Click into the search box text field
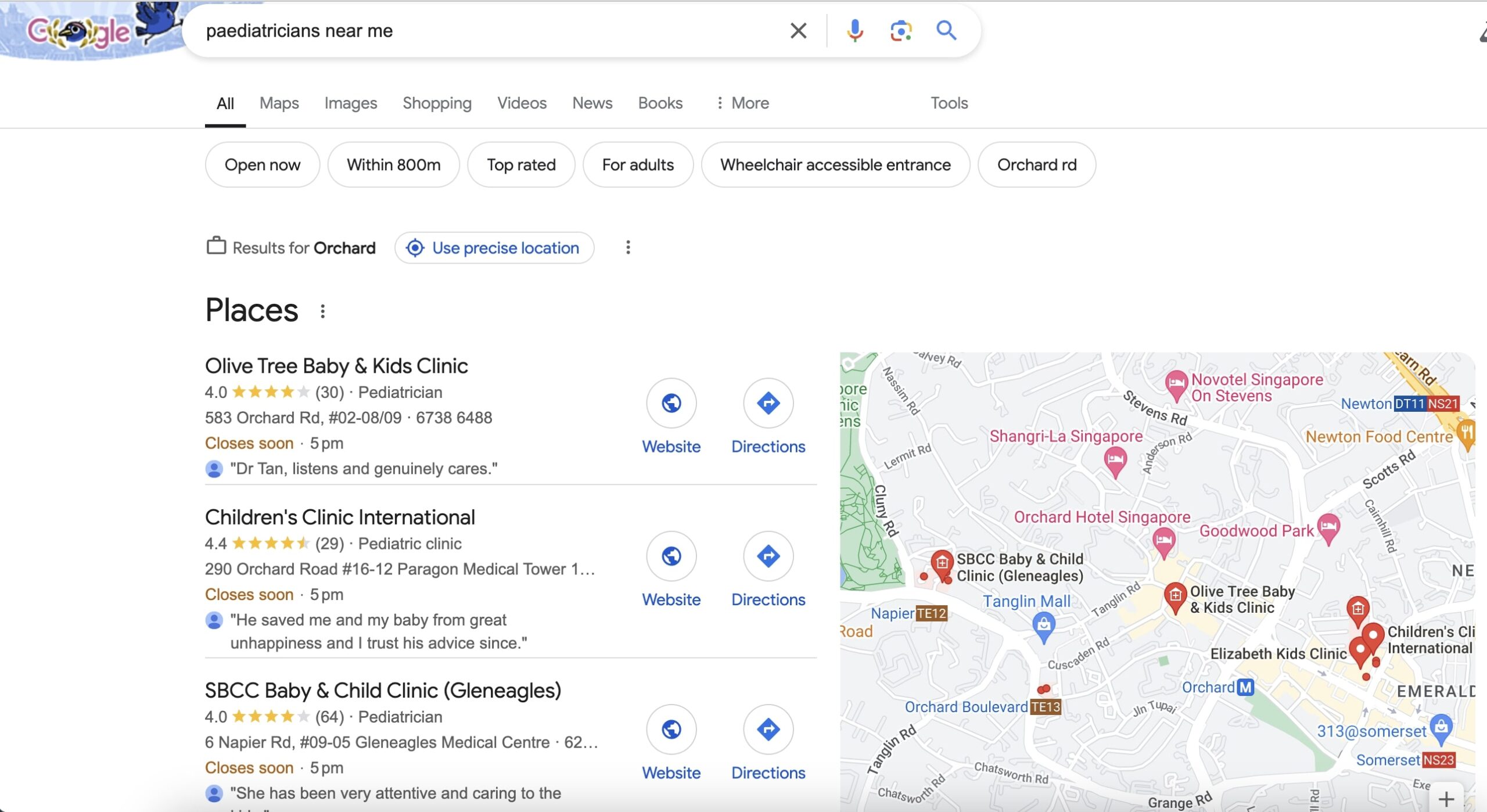The height and width of the screenshot is (812, 1487). click(488, 31)
